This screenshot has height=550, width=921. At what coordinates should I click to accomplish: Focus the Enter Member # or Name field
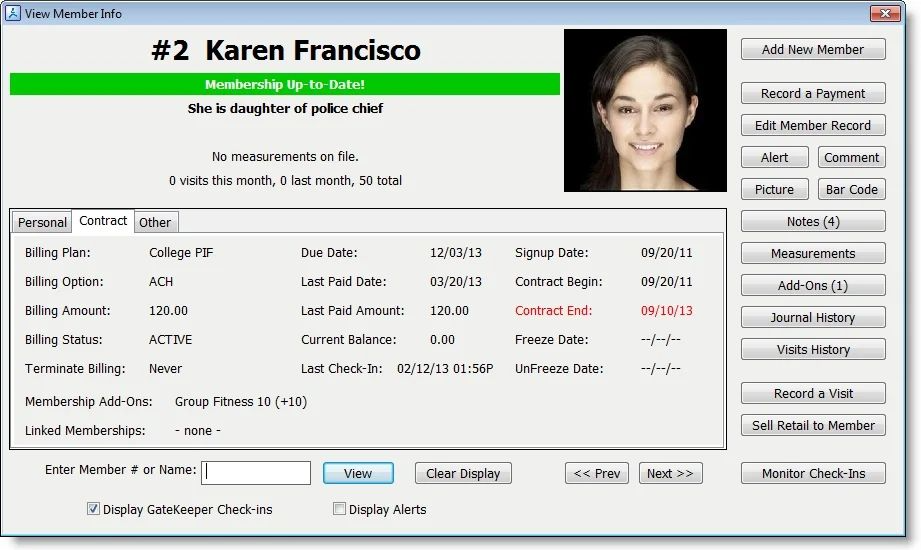tap(256, 473)
